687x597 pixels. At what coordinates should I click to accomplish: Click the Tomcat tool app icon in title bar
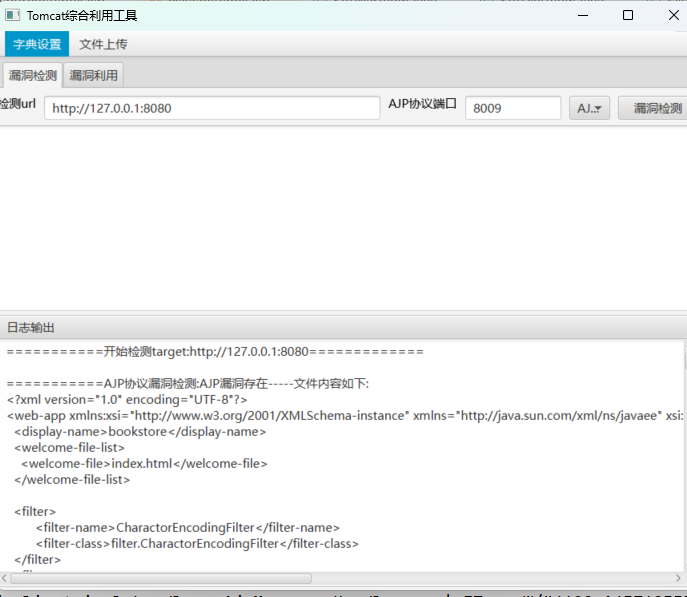(13, 15)
